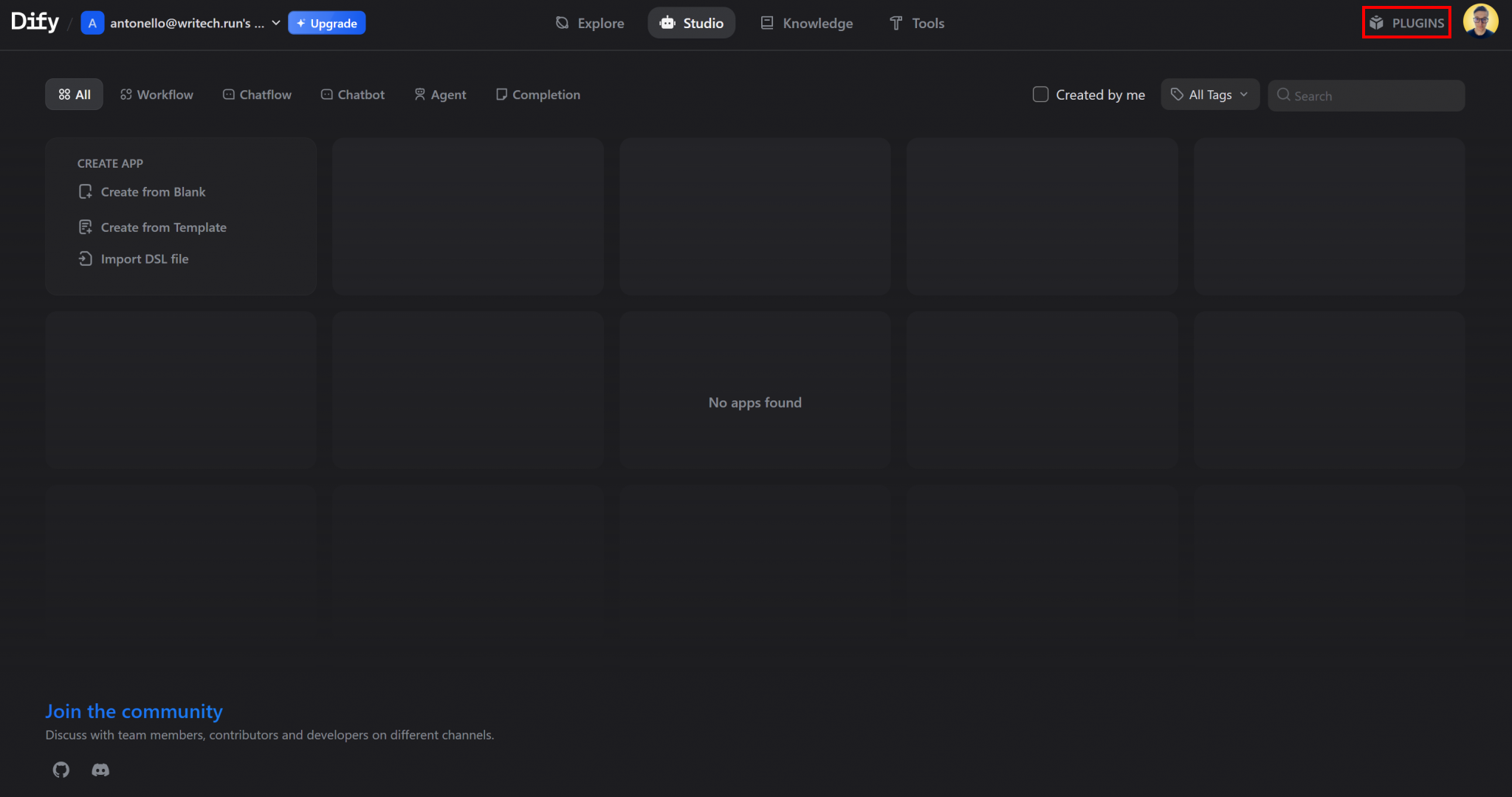Click the Explore compass icon
The height and width of the screenshot is (797, 1512).
point(562,23)
